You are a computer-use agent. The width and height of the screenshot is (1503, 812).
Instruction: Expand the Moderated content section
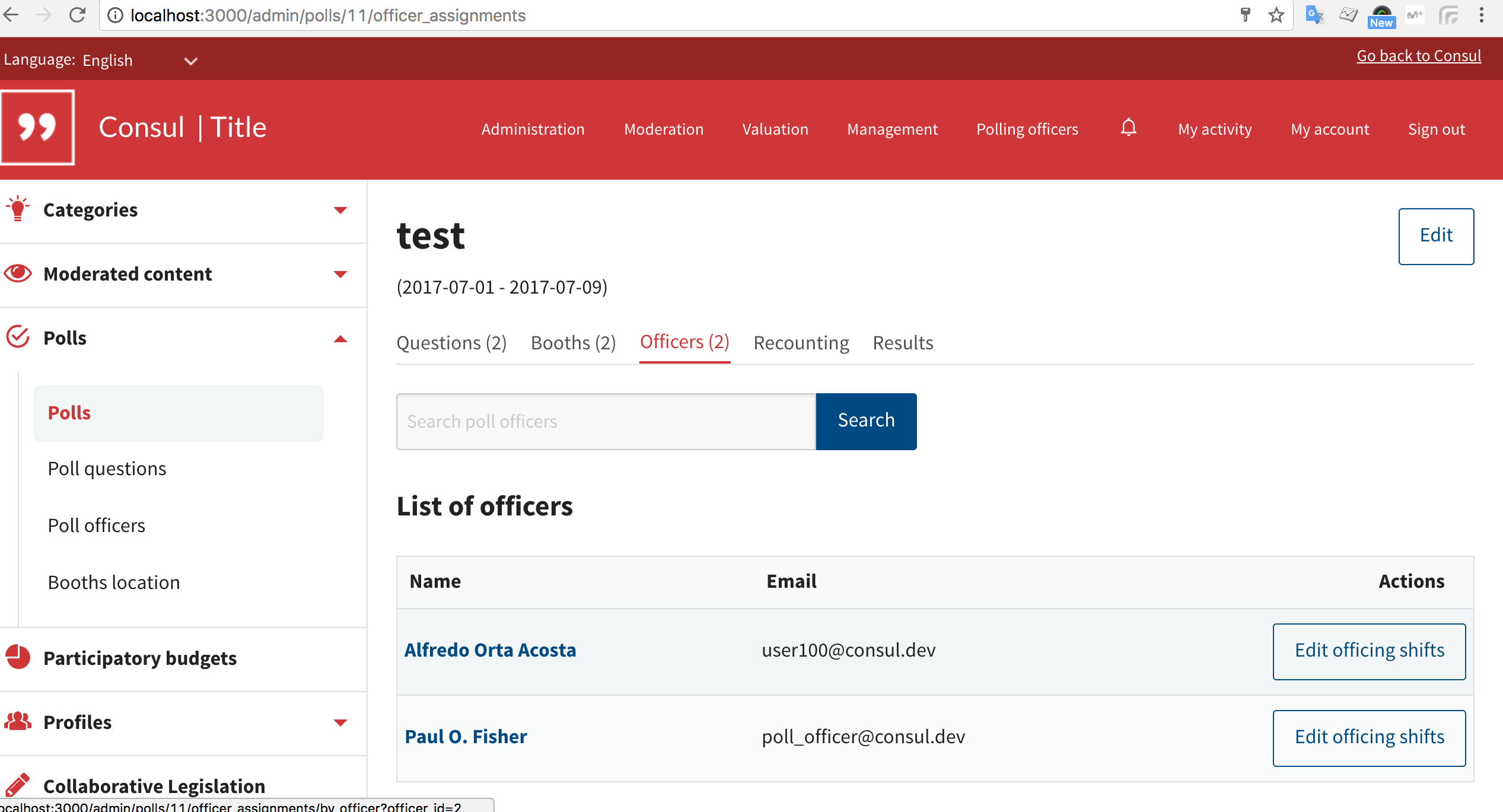tap(340, 274)
